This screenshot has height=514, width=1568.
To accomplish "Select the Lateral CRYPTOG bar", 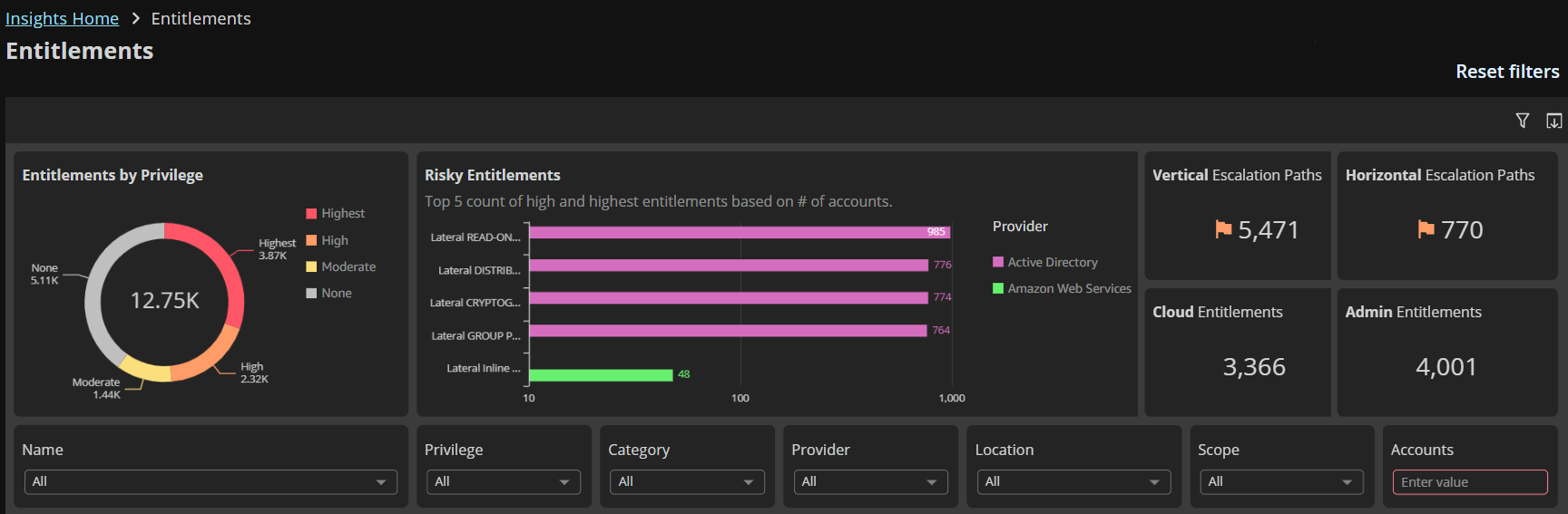I will tap(729, 297).
